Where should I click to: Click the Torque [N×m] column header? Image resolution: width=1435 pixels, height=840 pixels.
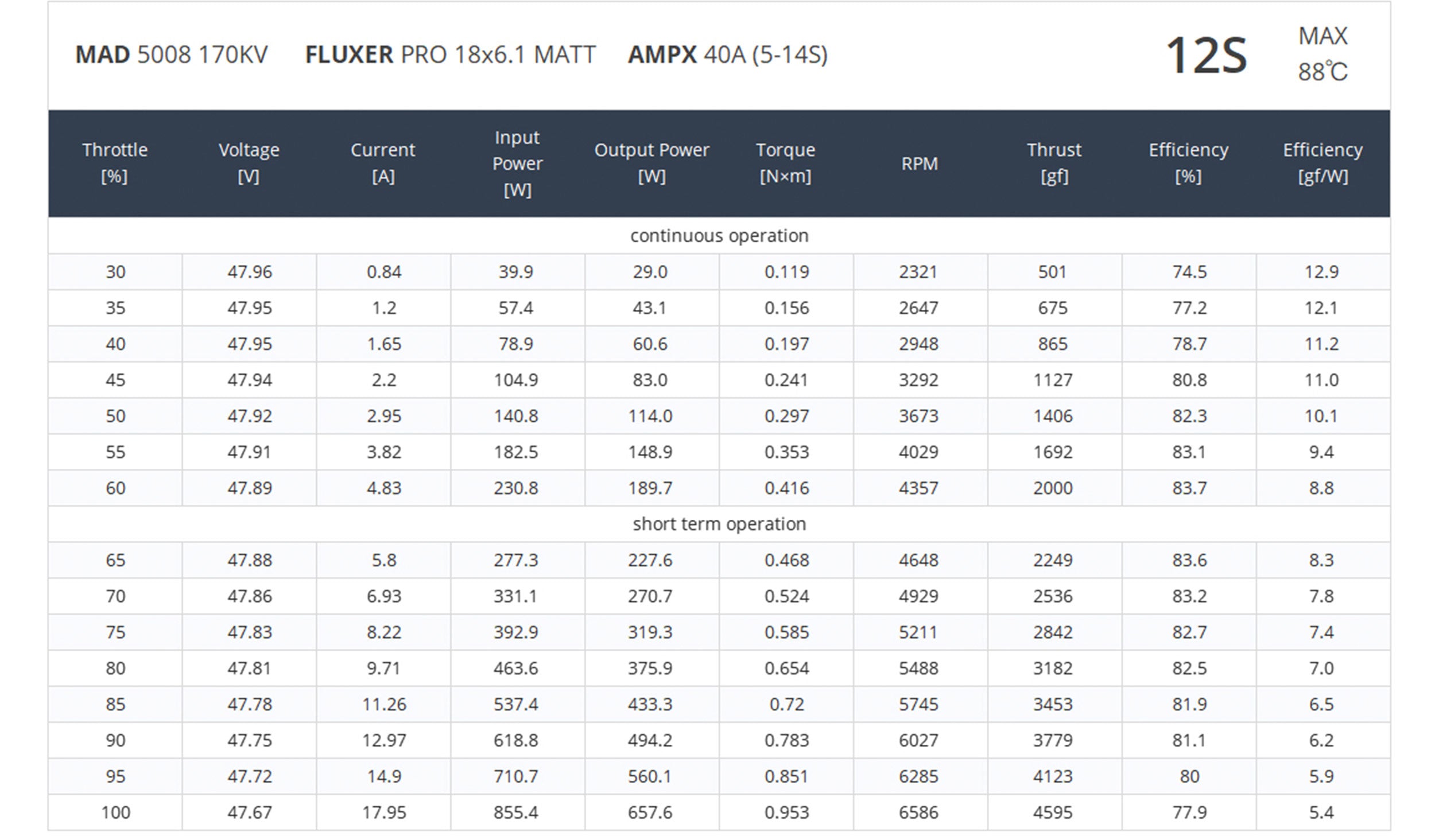click(785, 163)
